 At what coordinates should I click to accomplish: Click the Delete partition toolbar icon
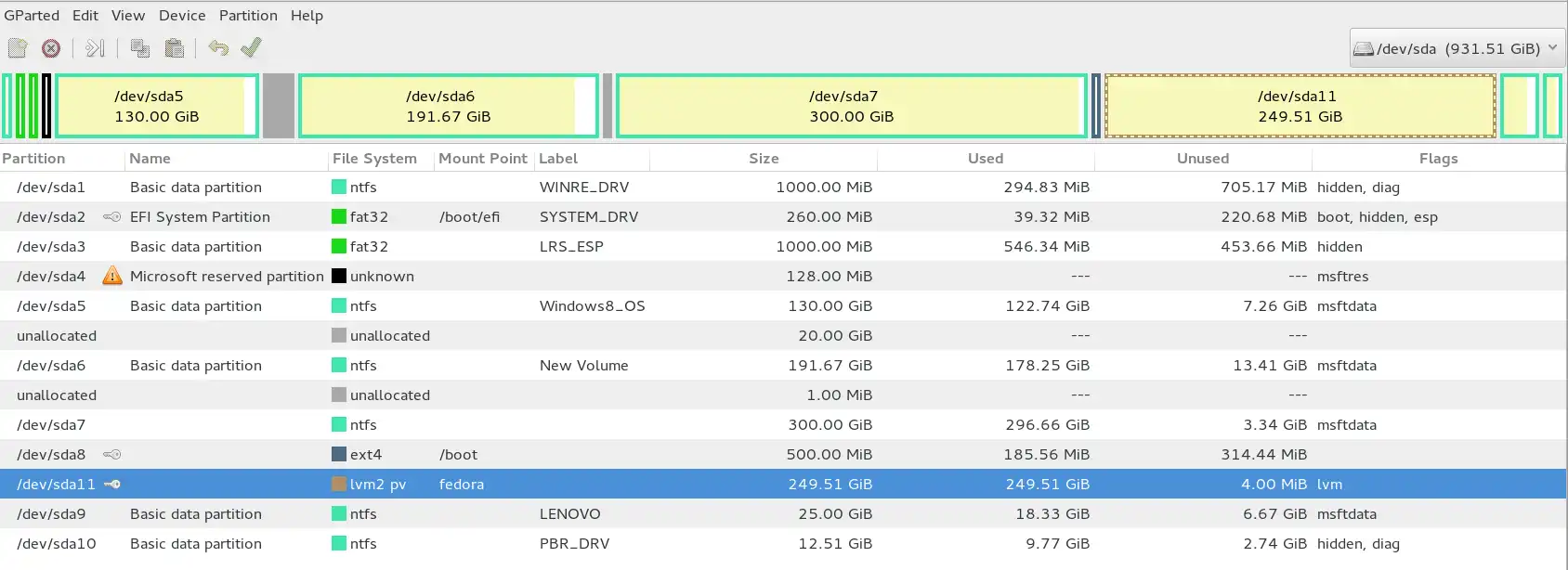click(51, 48)
